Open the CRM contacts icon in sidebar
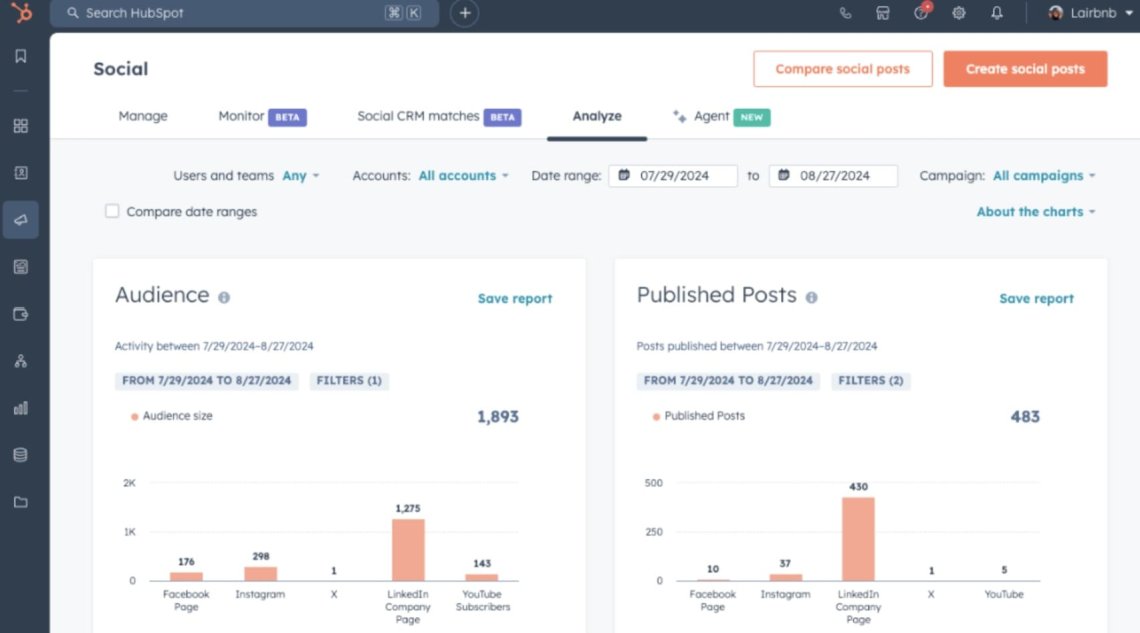 20,173
